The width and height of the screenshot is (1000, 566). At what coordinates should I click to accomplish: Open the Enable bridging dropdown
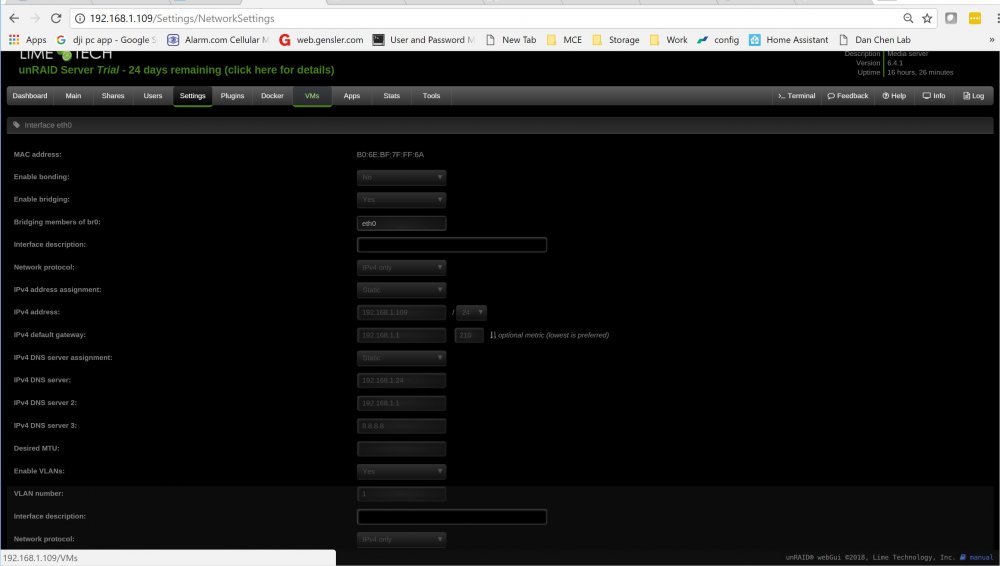[x=401, y=200]
